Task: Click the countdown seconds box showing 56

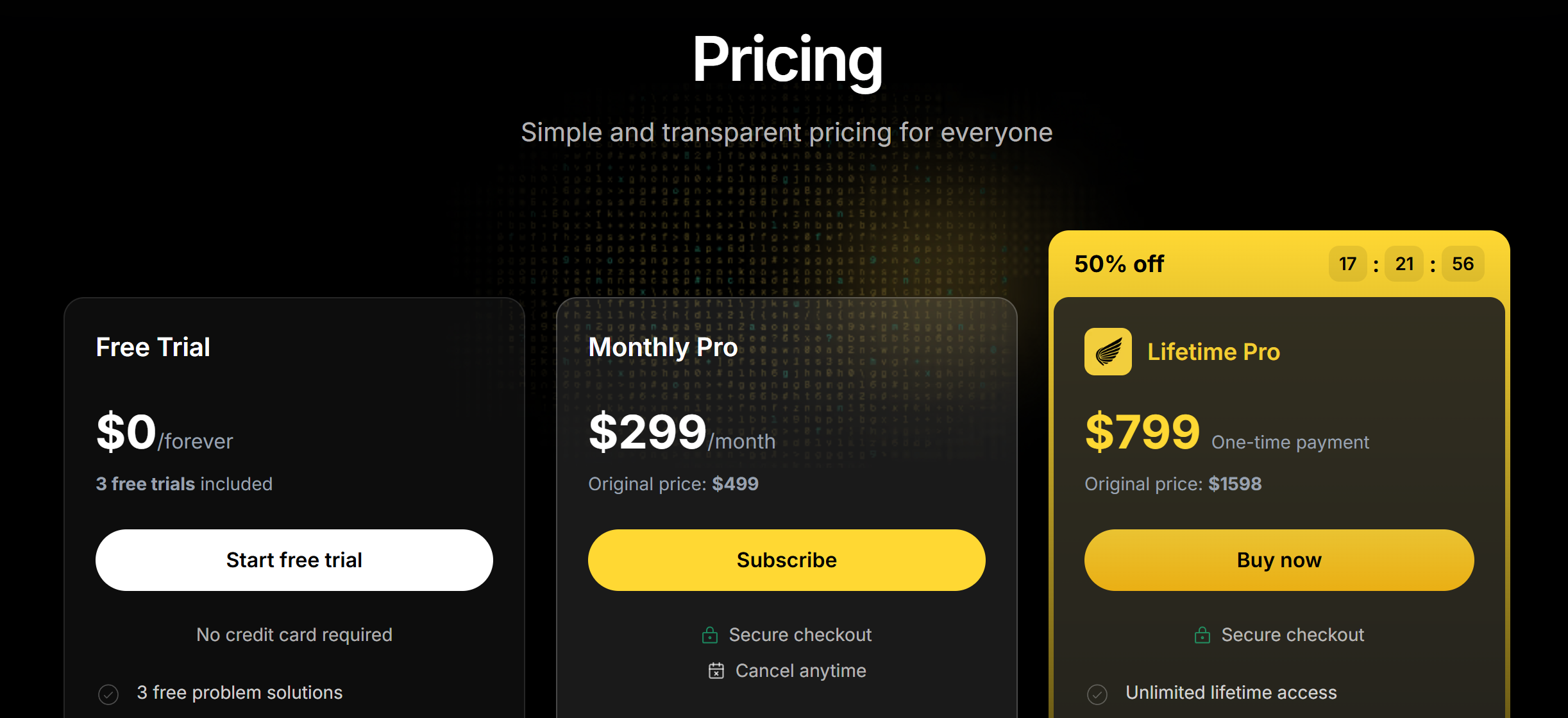Action: (x=1463, y=264)
